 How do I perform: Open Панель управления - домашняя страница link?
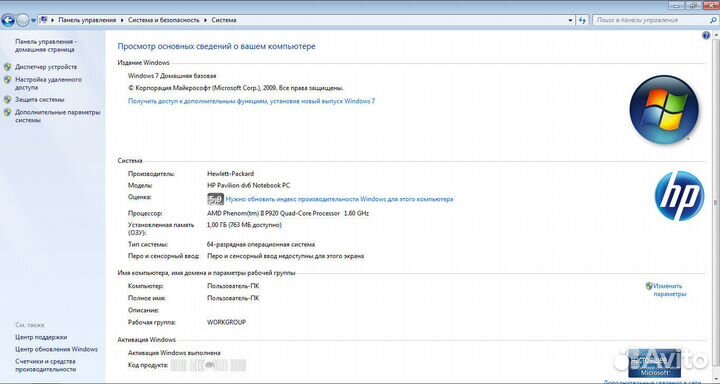pos(46,45)
